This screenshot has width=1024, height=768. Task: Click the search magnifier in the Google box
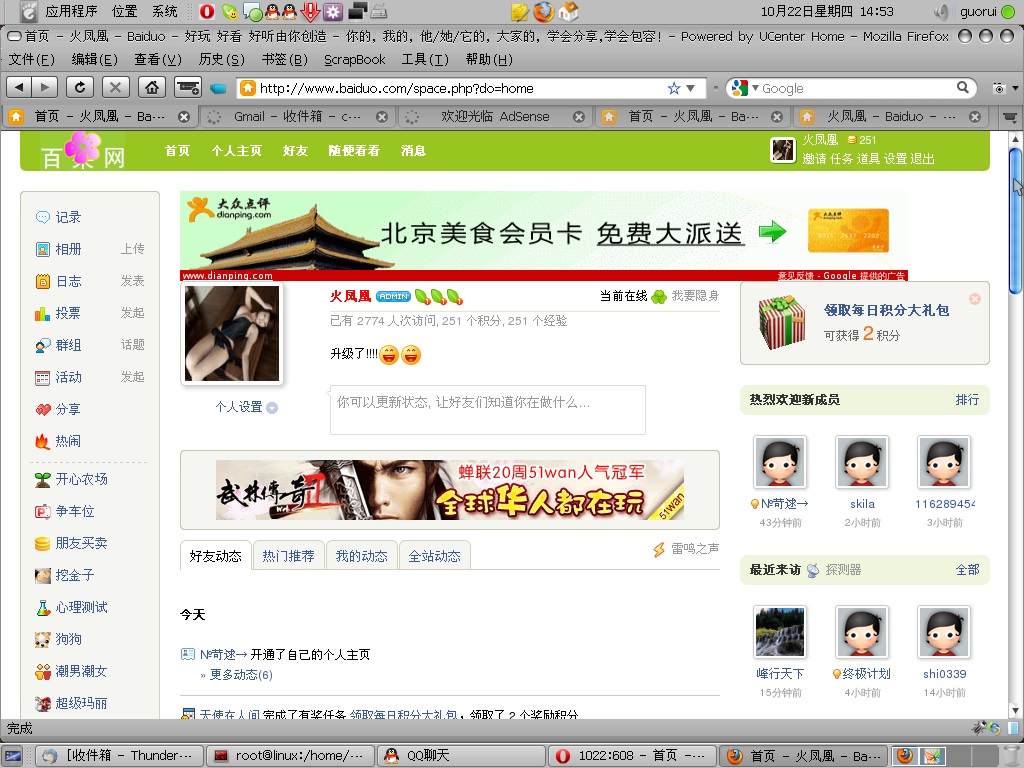(x=963, y=88)
